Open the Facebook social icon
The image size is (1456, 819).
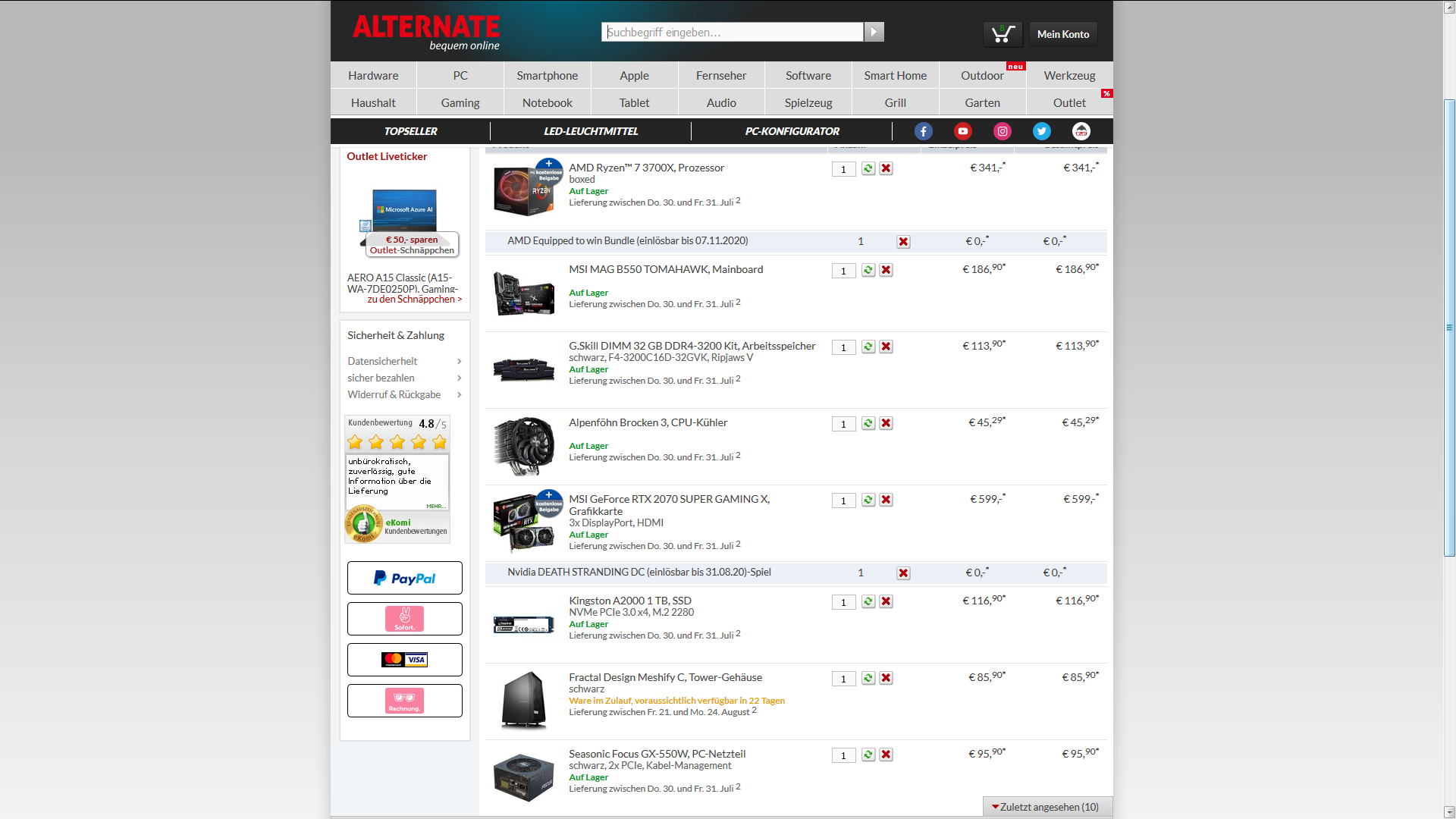[x=923, y=131]
